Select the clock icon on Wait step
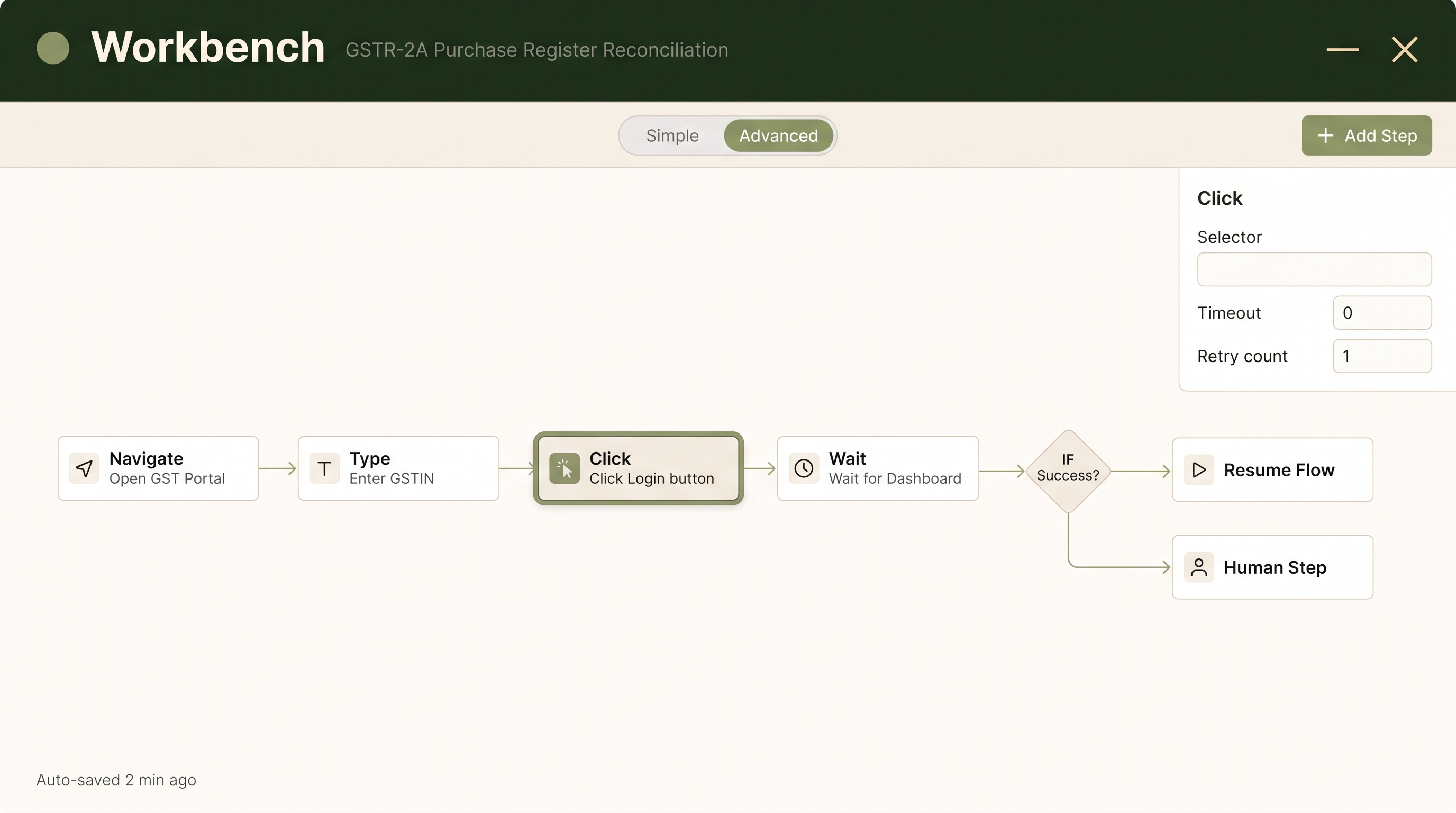1456x813 pixels. pyautogui.click(x=804, y=468)
